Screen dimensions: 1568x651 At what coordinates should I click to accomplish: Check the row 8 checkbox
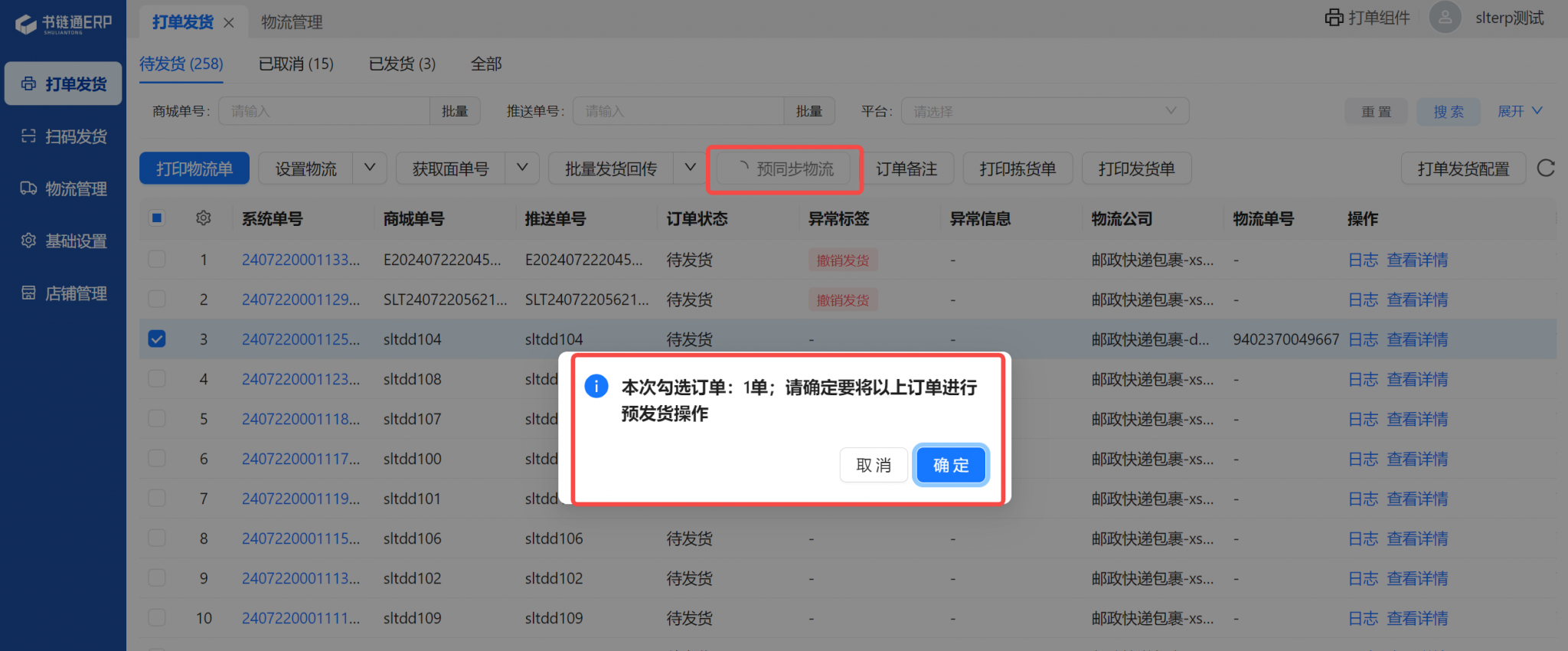157,538
